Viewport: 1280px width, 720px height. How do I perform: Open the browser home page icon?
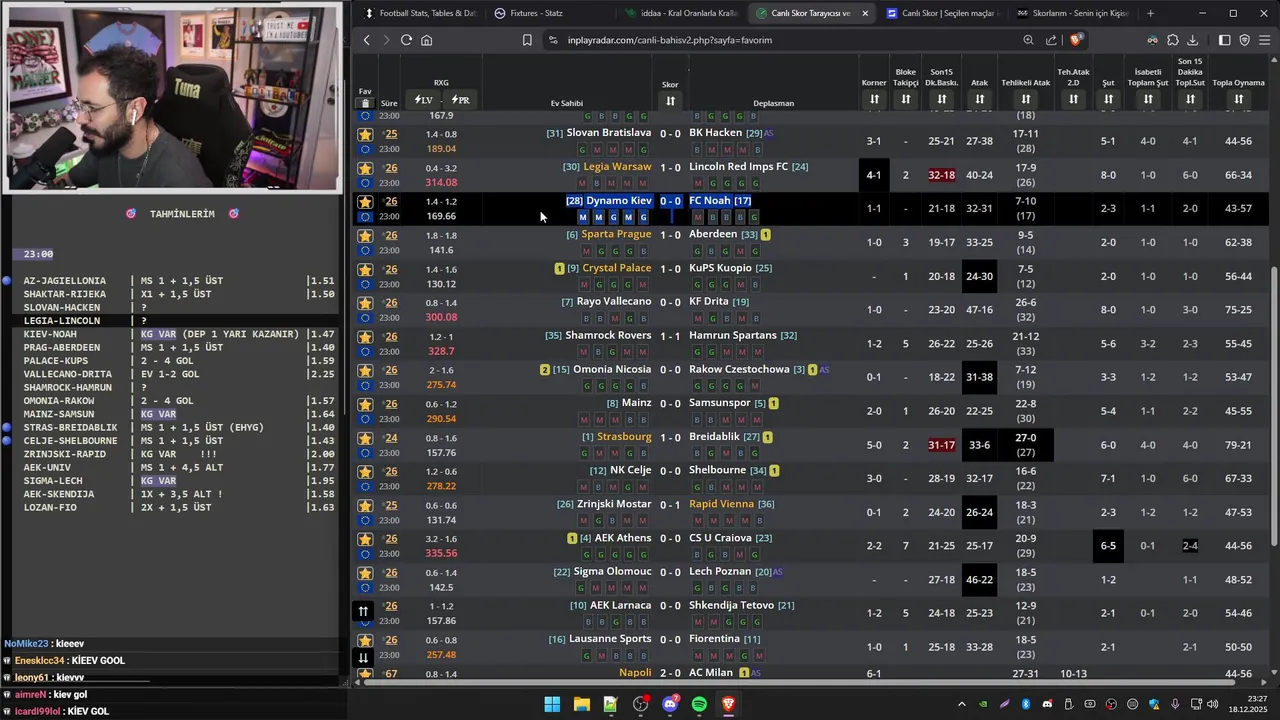[426, 40]
